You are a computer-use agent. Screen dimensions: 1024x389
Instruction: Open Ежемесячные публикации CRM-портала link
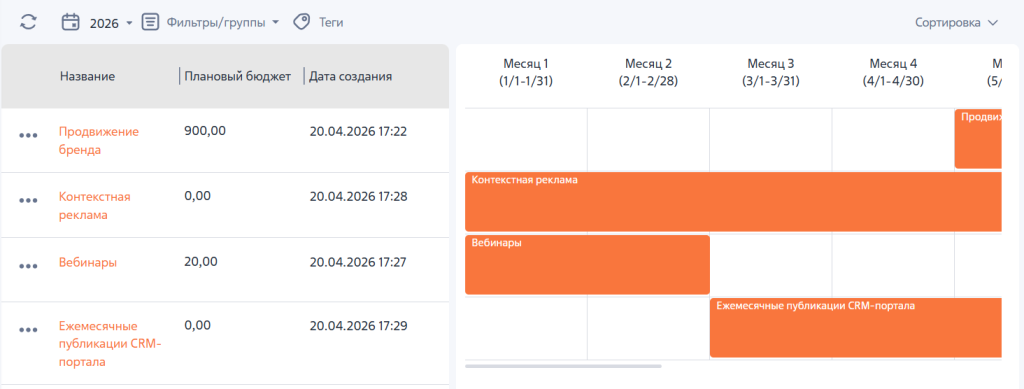coord(109,343)
